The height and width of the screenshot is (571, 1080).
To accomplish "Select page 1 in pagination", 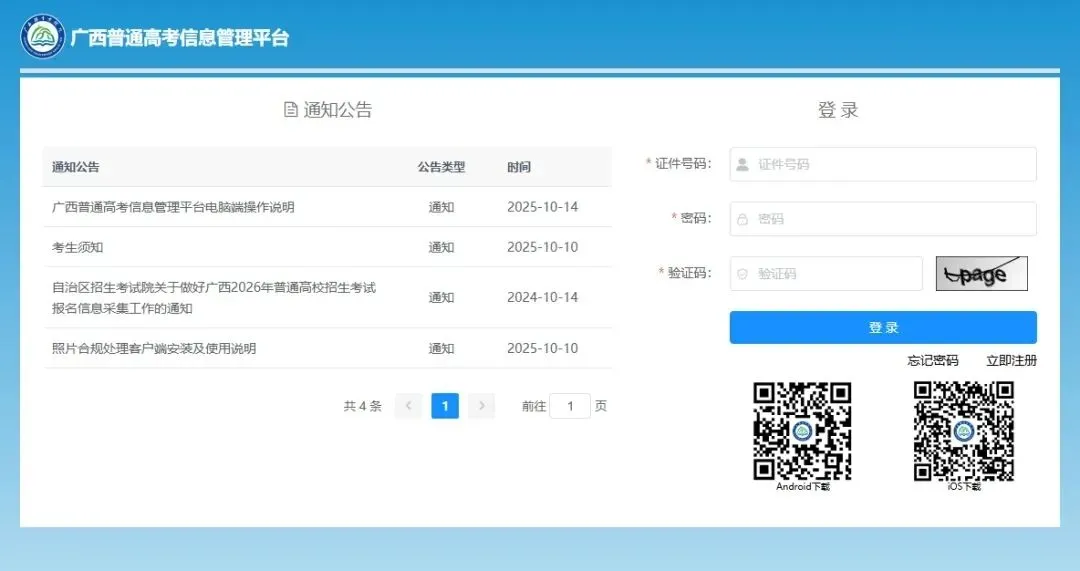I will click(x=445, y=406).
